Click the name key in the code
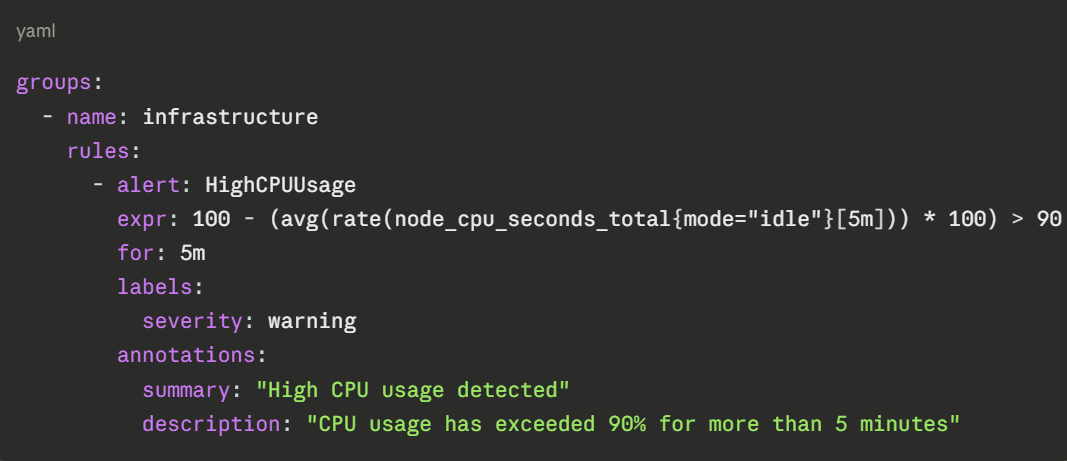The image size is (1067, 461). (92, 117)
